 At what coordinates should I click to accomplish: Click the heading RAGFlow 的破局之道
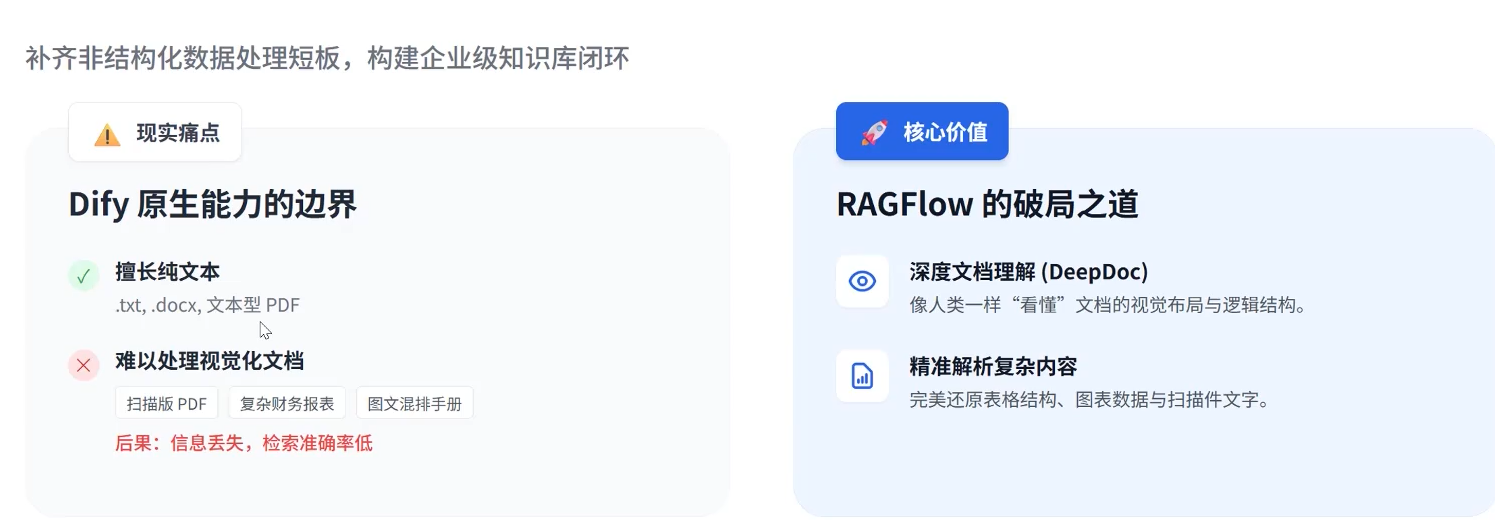tap(988, 204)
